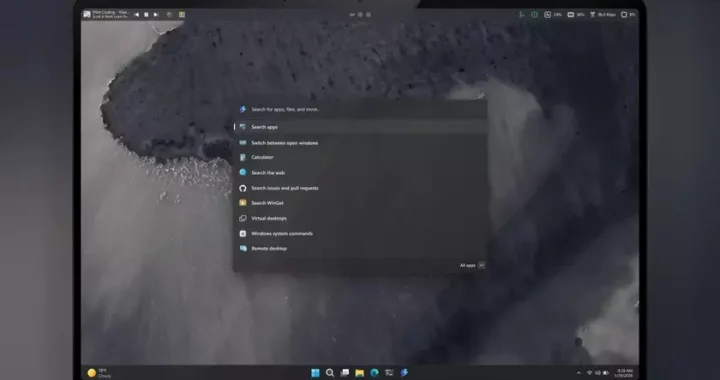
Task: Open the taskbar clock and date
Action: 624,373
